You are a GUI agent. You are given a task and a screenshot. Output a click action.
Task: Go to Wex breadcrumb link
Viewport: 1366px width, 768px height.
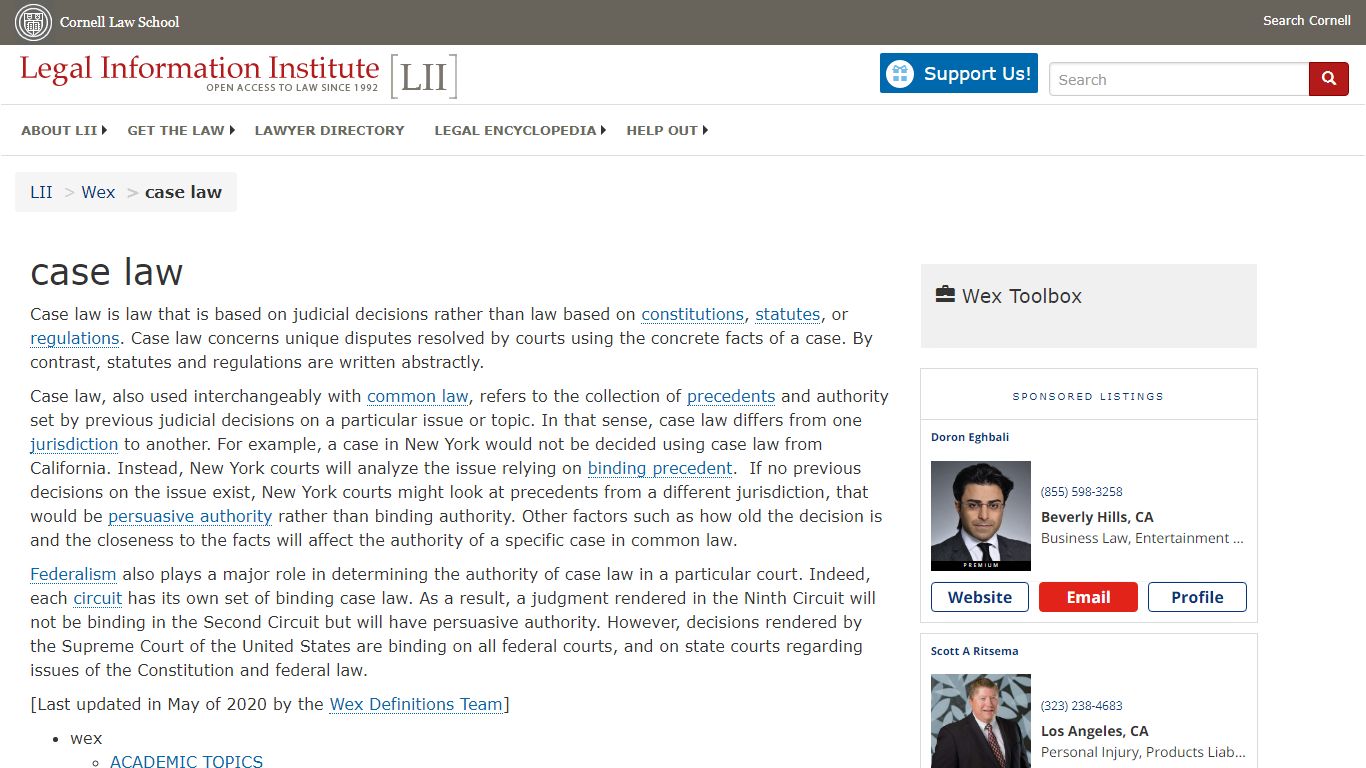[98, 192]
